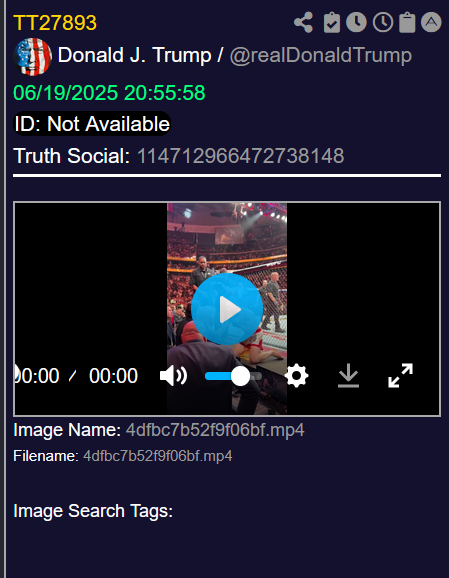Click Donald J. Trump profile avatar
Viewport: 449px width, 578px height.
32,57
